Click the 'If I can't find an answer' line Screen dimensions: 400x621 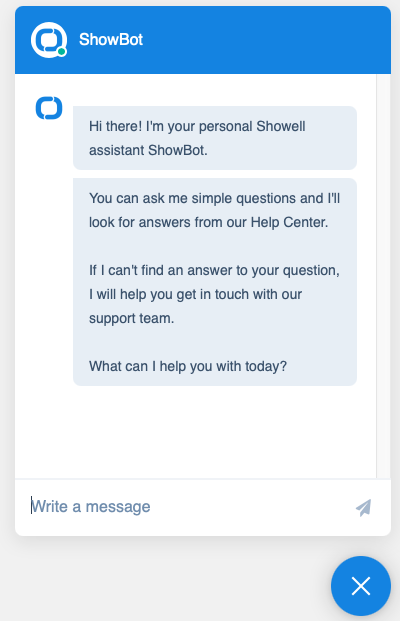pos(214,270)
